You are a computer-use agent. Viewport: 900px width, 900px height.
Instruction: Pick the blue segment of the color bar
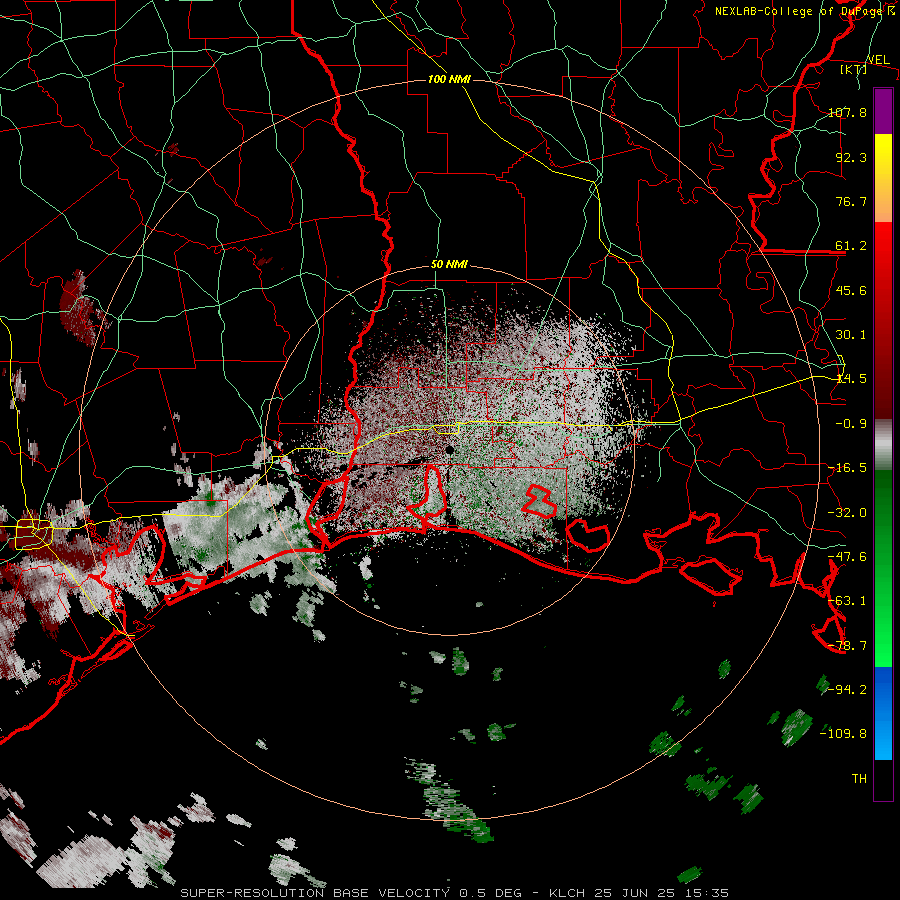click(883, 713)
